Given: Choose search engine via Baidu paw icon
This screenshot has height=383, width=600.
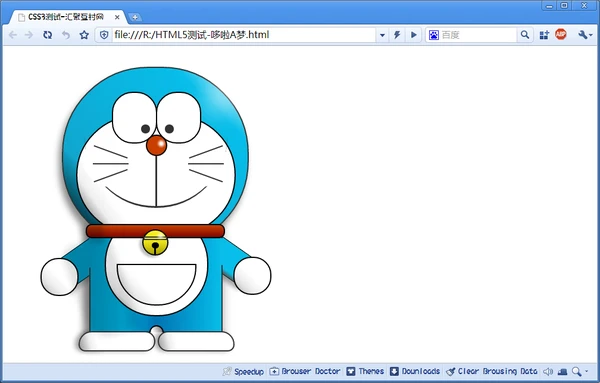Looking at the screenshot, I should click(434, 35).
